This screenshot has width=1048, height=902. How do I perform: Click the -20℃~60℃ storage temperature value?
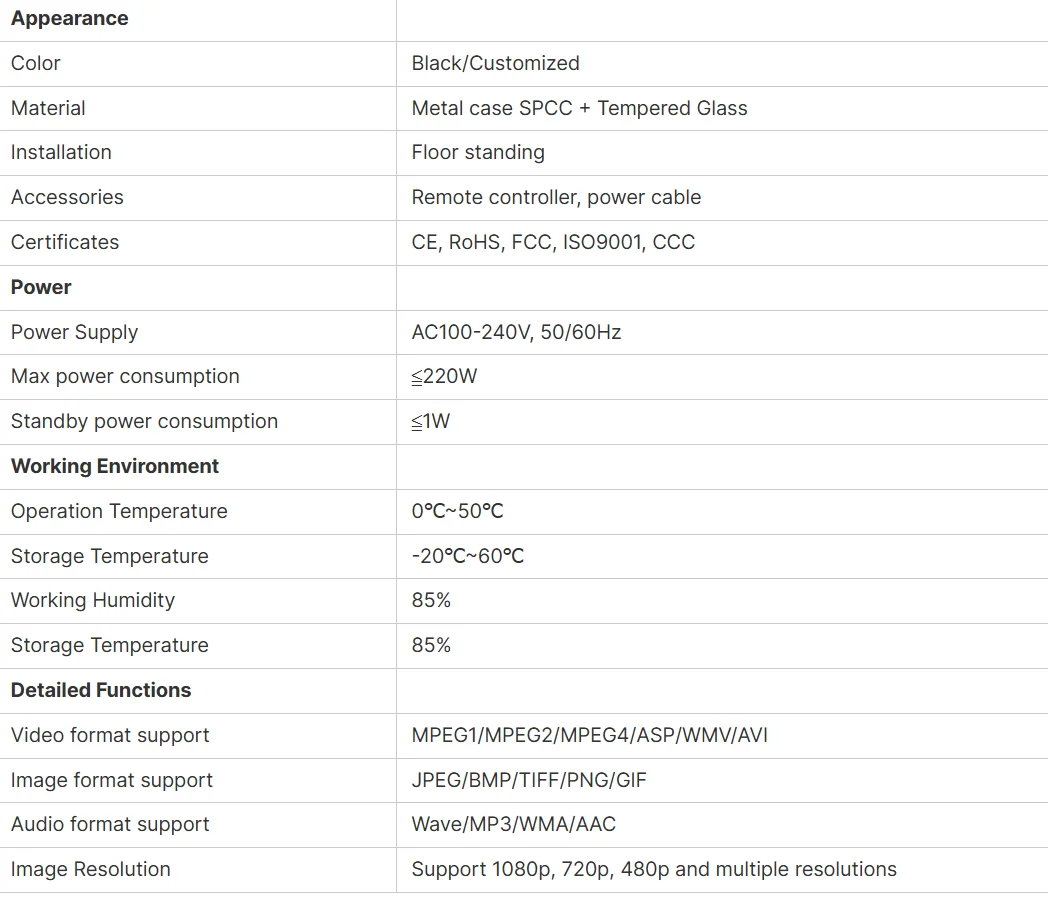467,556
